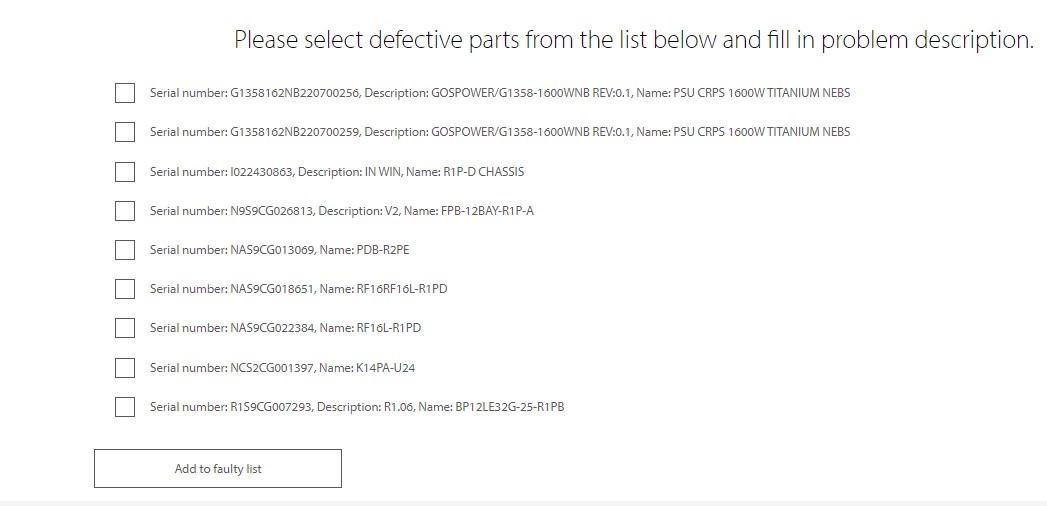This screenshot has height=506, width=1047.
Task: Select the K14PA-U24 checkbox
Action: (125, 368)
